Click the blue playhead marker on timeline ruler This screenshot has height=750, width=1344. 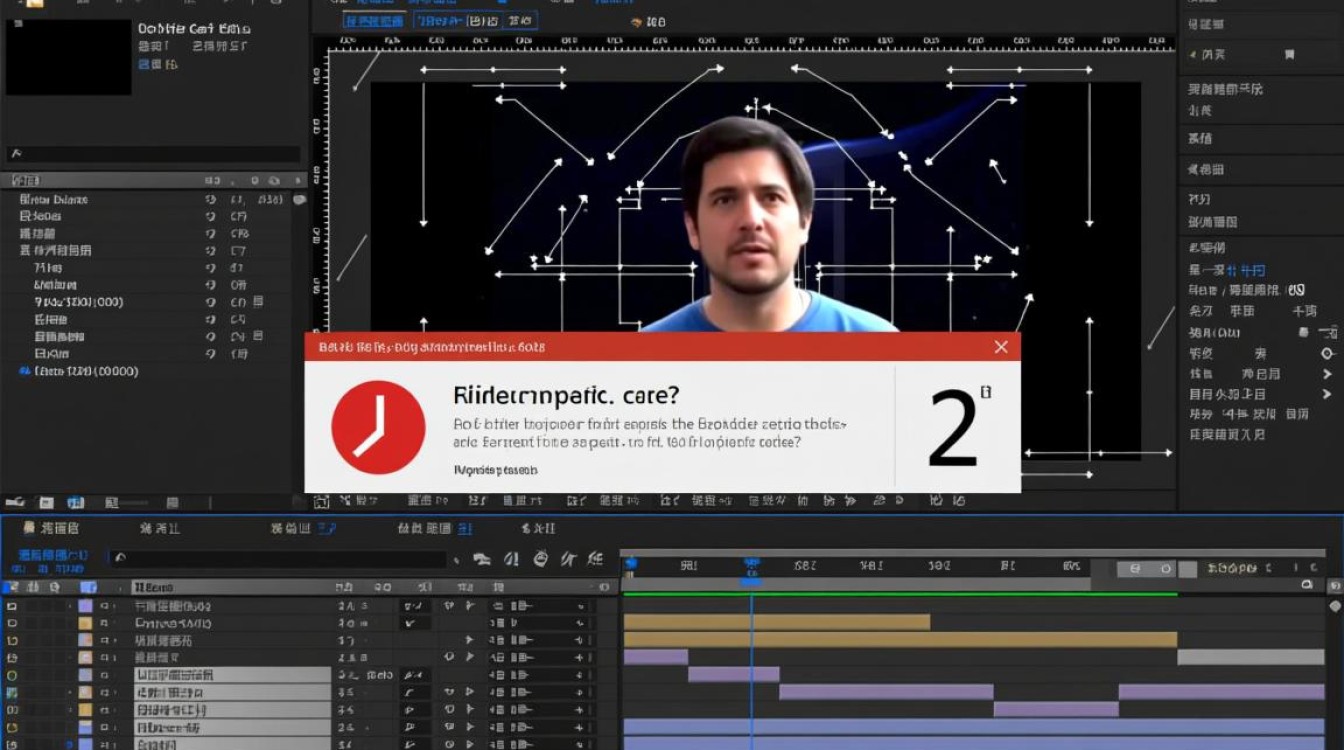[751, 566]
